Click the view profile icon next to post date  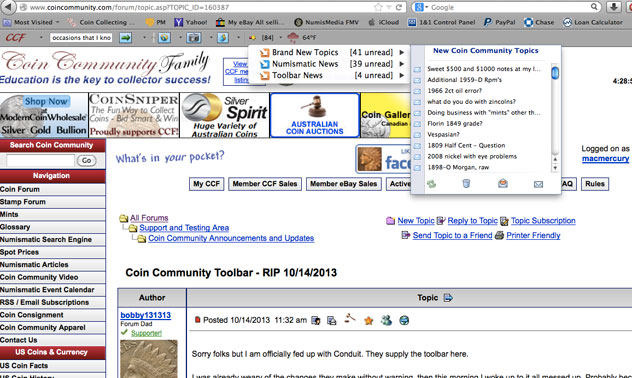[x=316, y=320]
